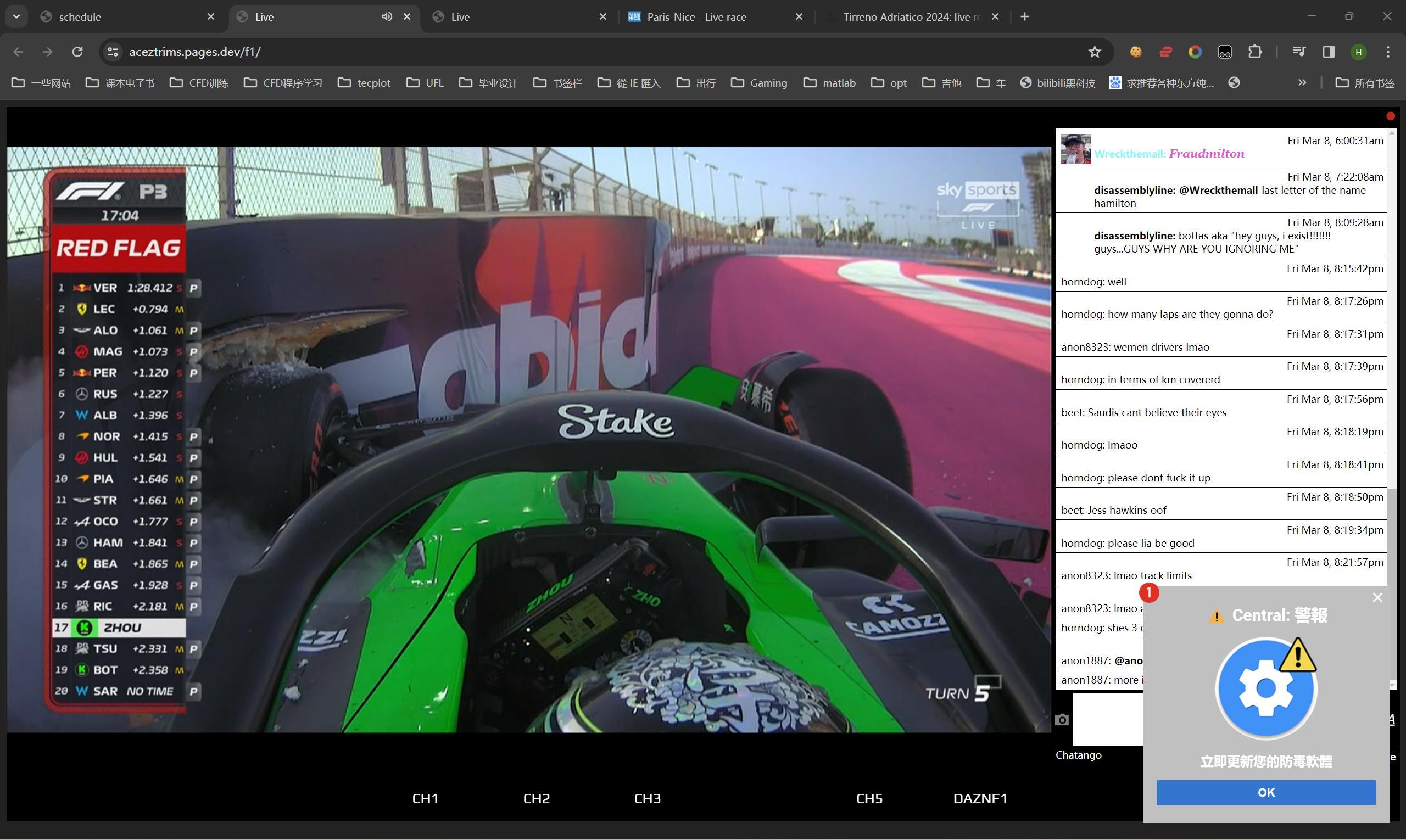This screenshot has height=840, width=1406.
Task: Open the UFL bookmark folder
Action: (425, 83)
